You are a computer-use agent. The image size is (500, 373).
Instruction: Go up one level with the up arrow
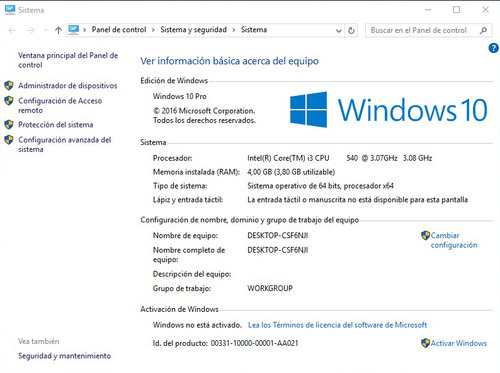(58, 30)
